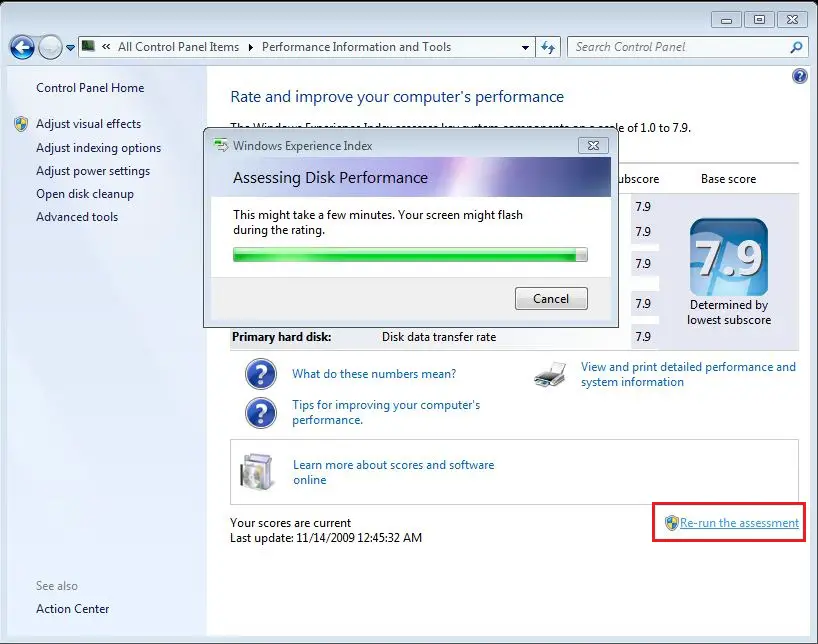Click Re-run the assessment link
Viewport: 818px width, 644px height.
pyautogui.click(x=739, y=522)
